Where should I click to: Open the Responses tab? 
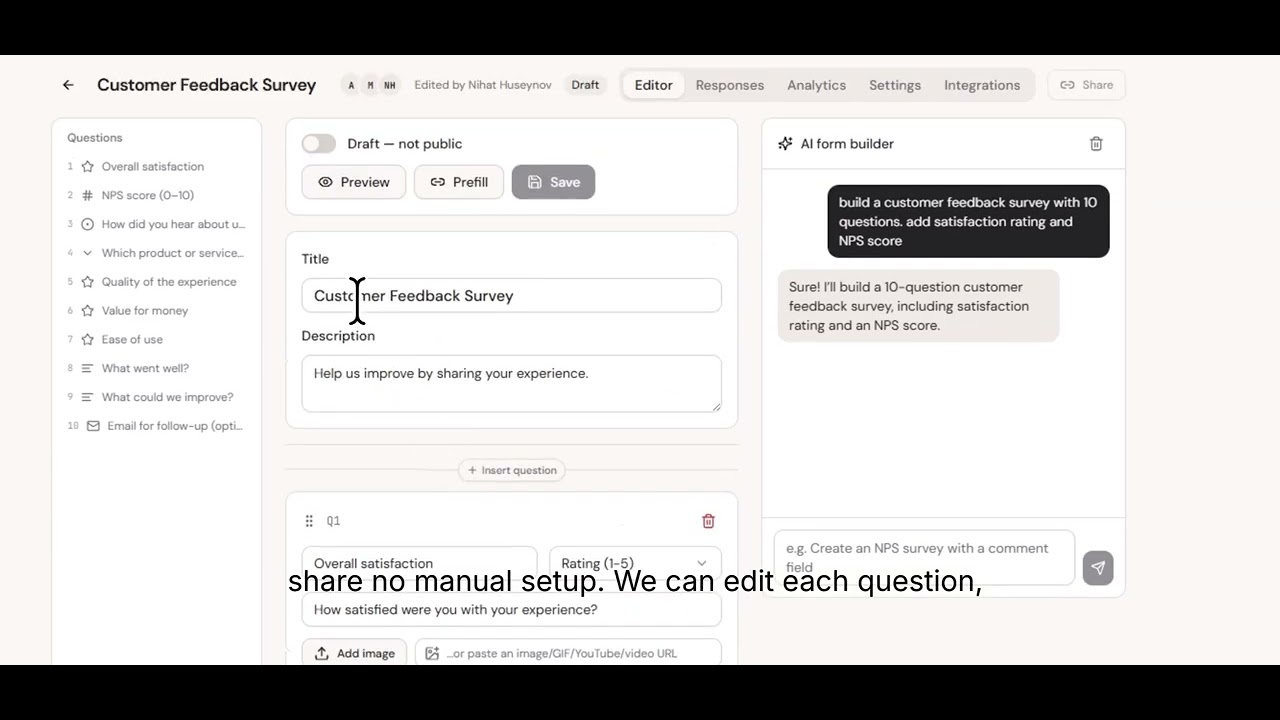730,85
